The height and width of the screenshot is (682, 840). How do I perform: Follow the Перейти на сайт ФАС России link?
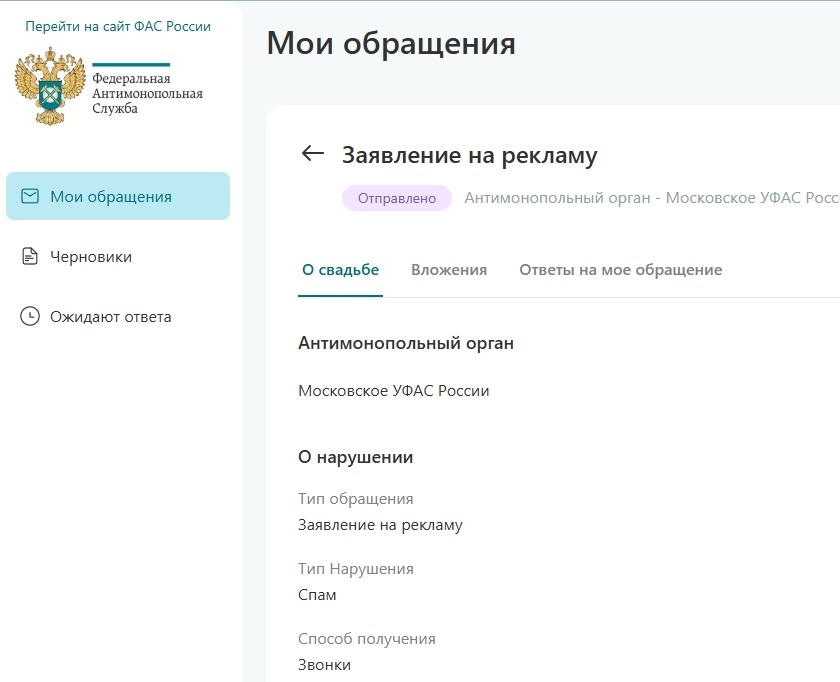118,26
